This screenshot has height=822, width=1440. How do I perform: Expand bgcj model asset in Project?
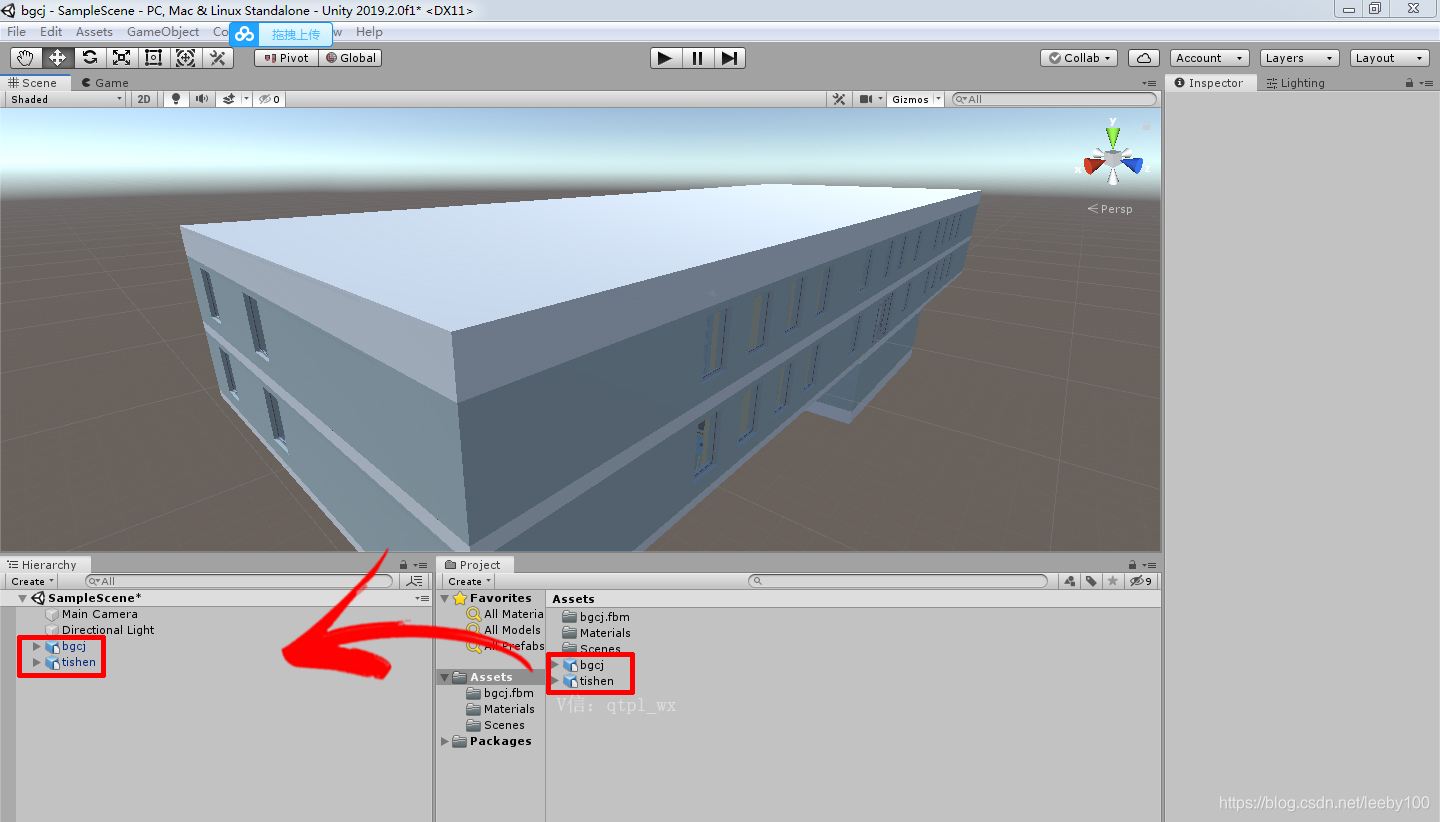tap(555, 665)
